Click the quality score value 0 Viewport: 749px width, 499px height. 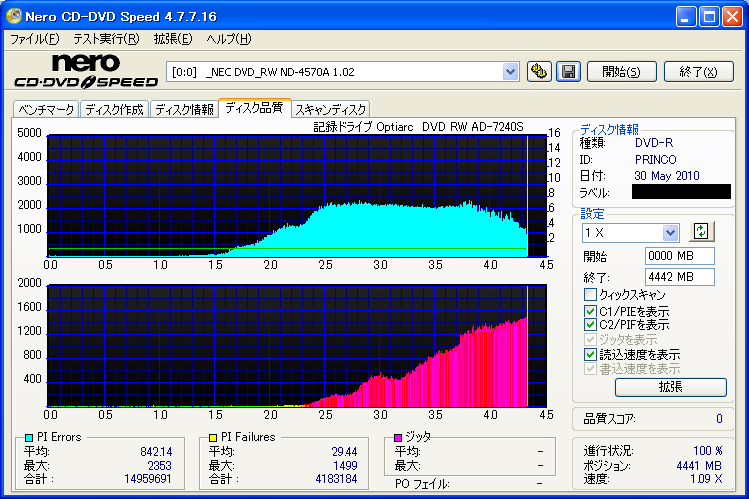tap(719, 419)
